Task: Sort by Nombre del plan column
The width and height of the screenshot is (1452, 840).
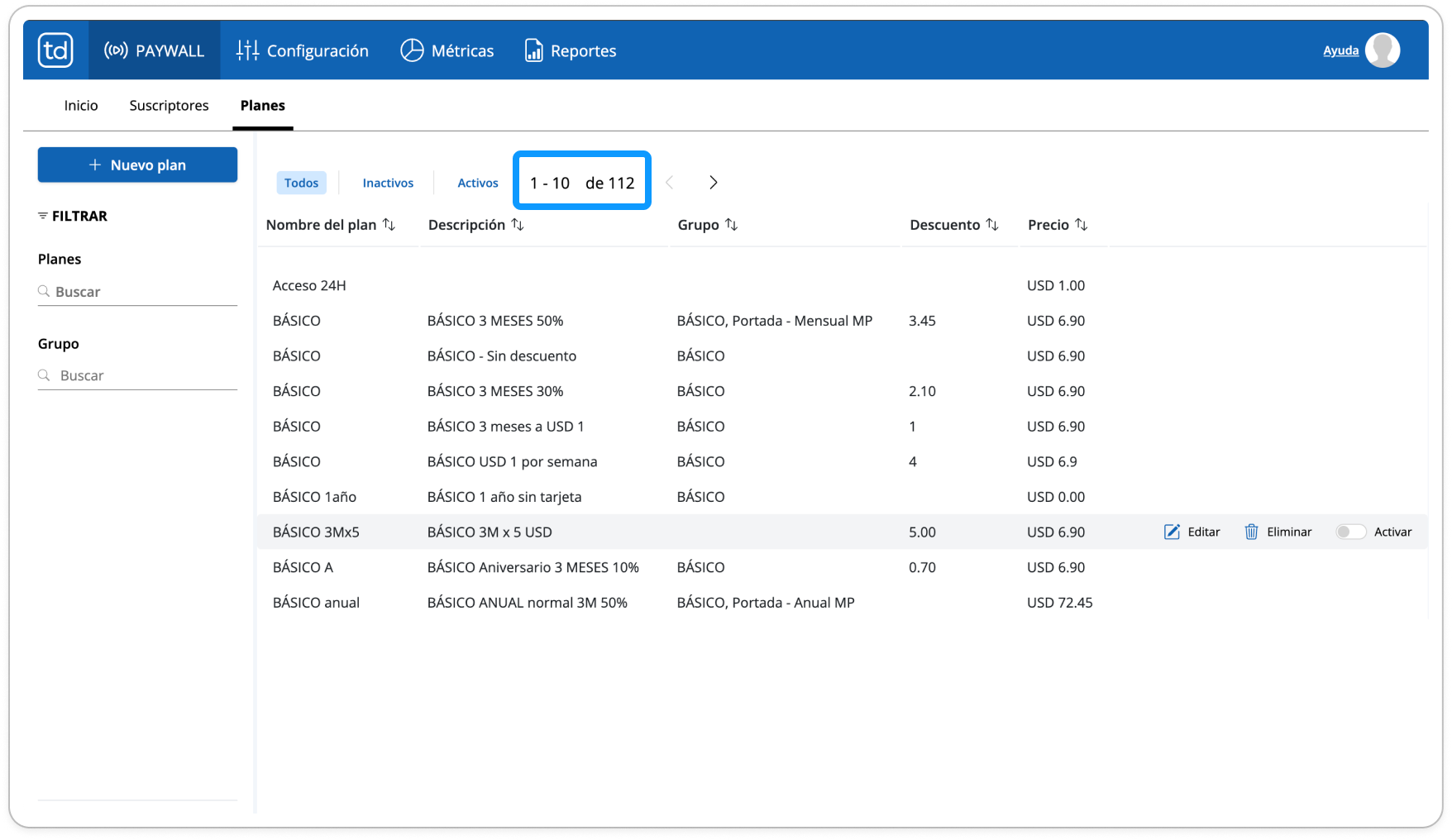Action: (389, 225)
